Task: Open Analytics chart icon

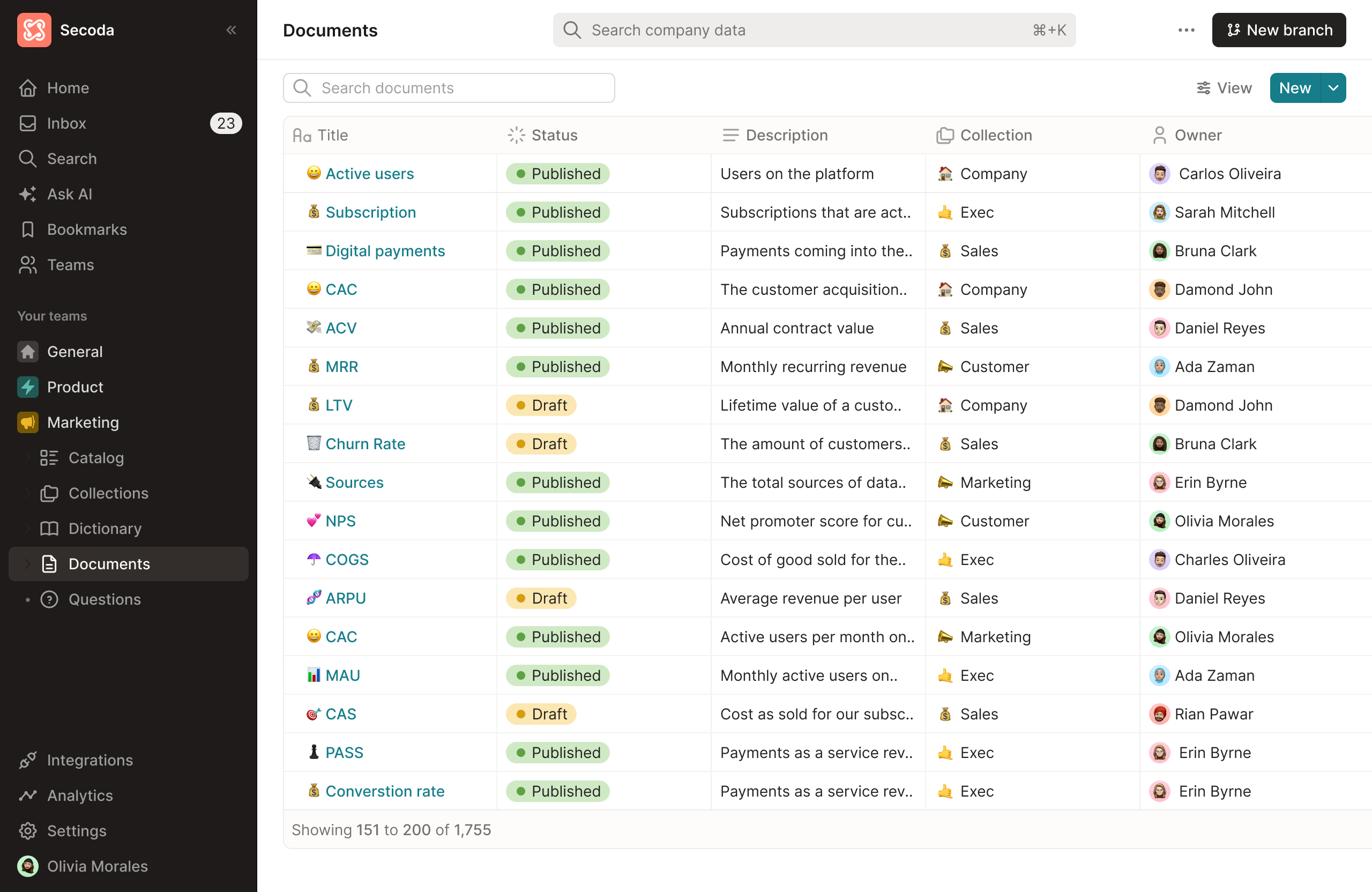Action: (x=28, y=795)
